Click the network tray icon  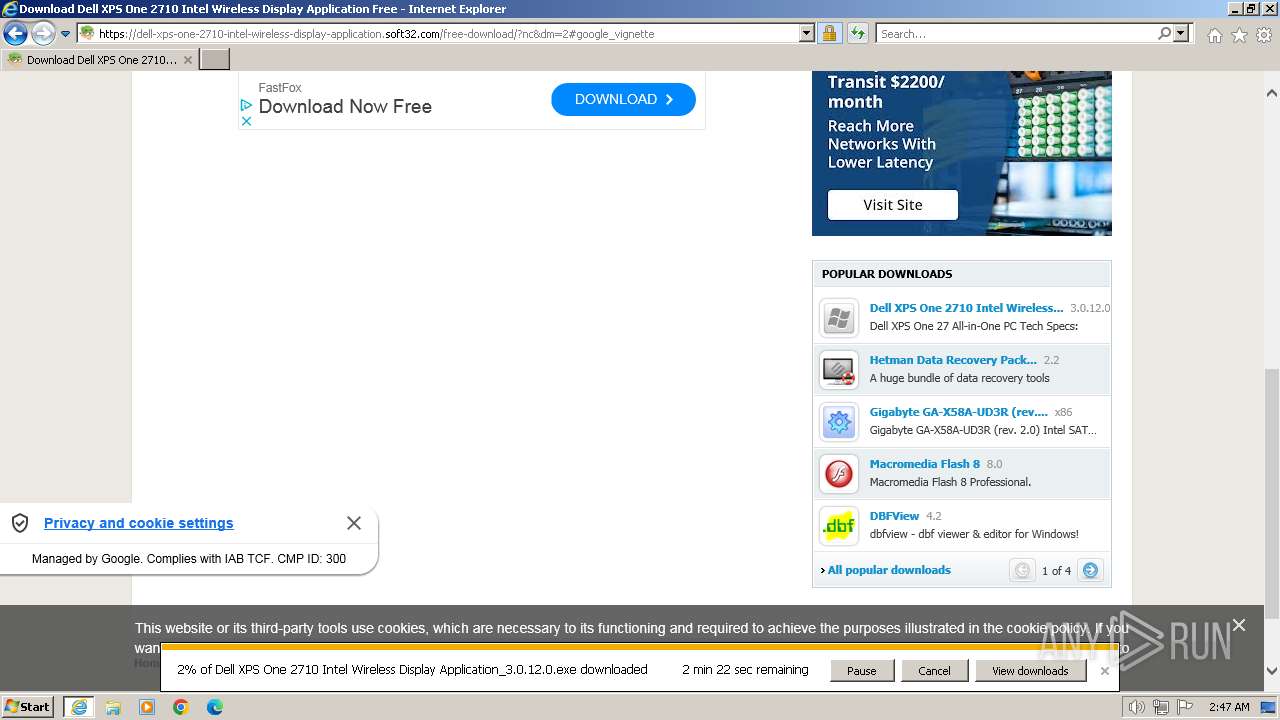1163,707
